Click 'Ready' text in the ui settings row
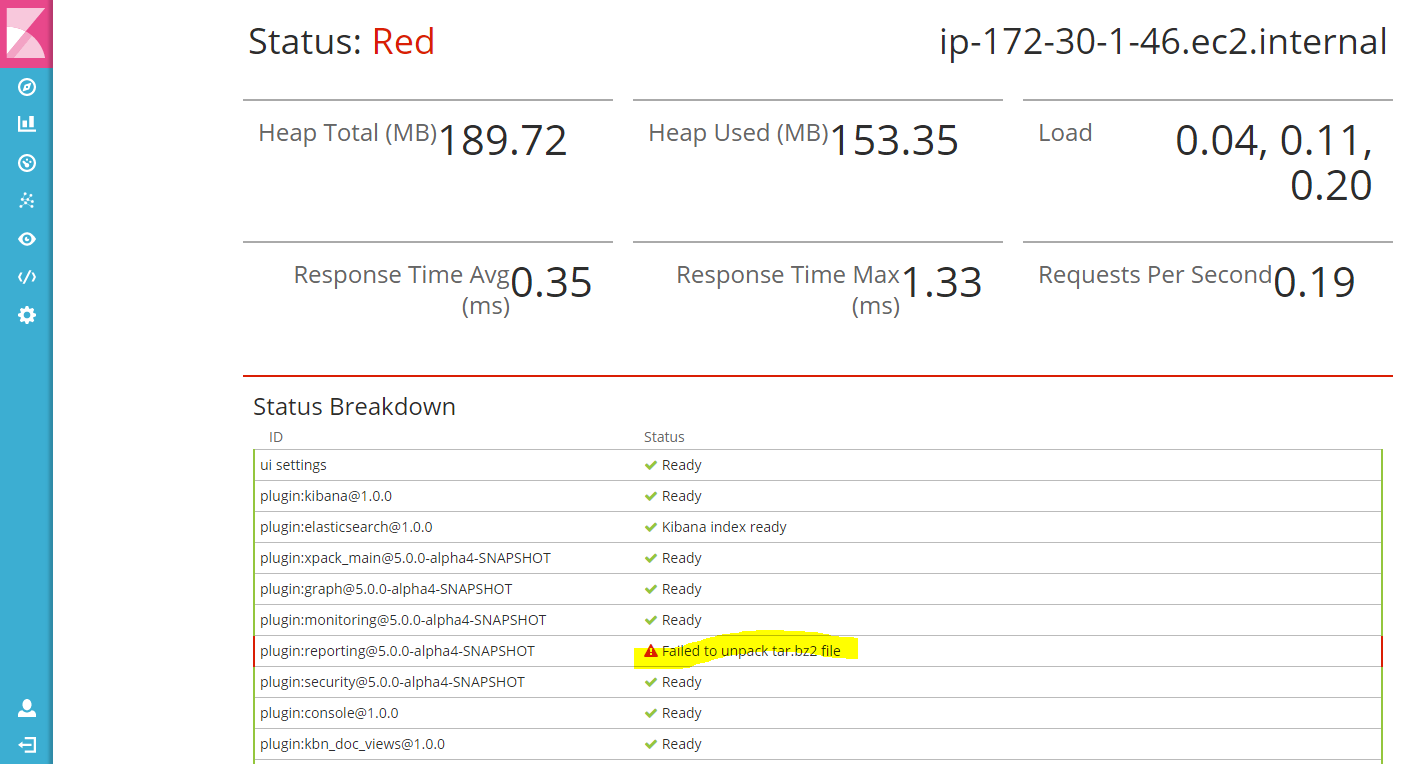The height and width of the screenshot is (764, 1401). (682, 465)
